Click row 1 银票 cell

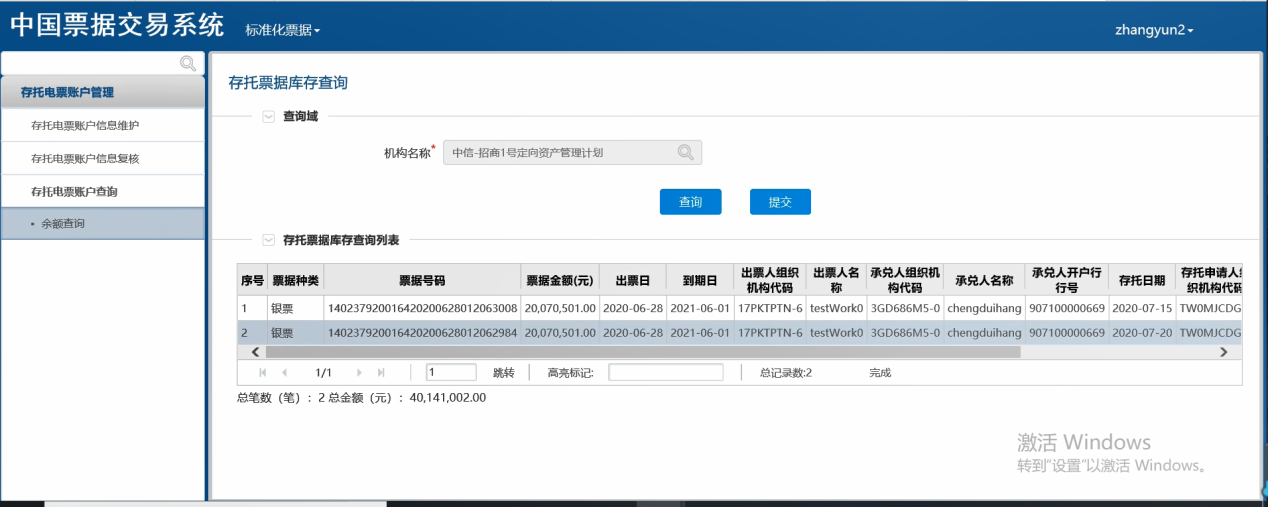pos(295,308)
